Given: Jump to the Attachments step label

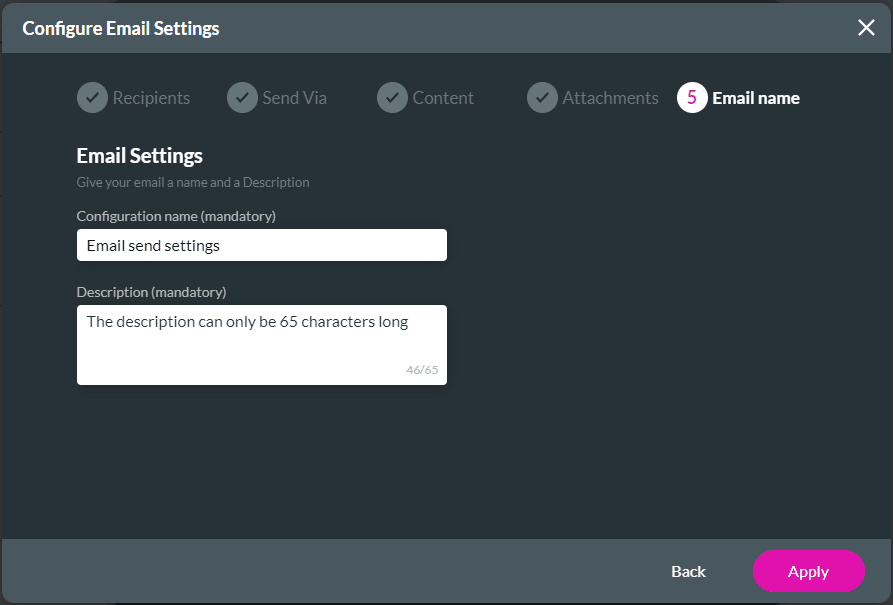Looking at the screenshot, I should (610, 98).
